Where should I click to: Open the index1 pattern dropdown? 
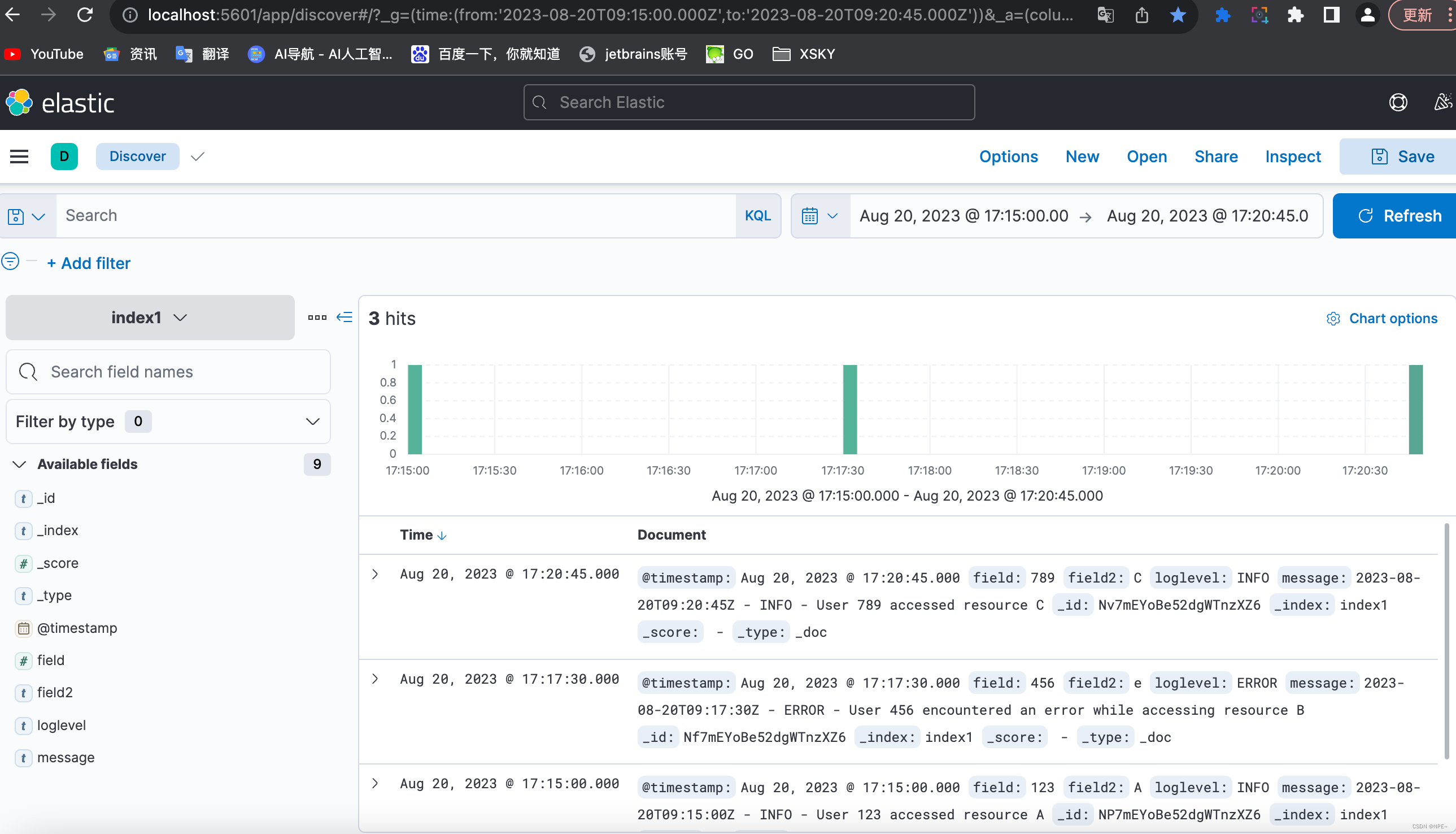click(150, 318)
